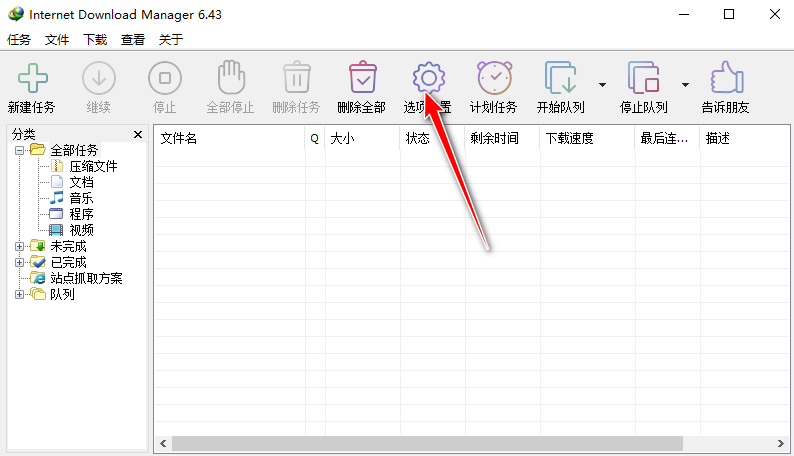Viewport: 794px width, 456px height.
Task: Open the 开始队列 dropdown arrow
Action: pos(602,85)
